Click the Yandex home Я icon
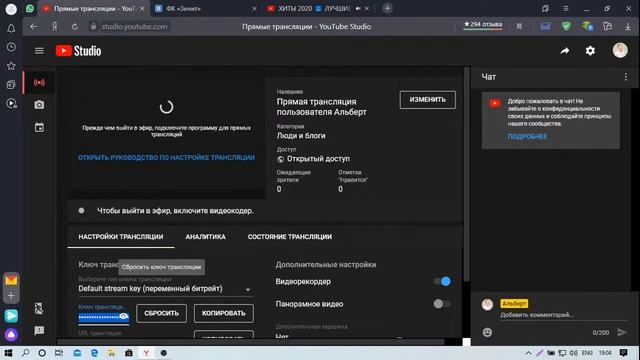 pos(54,27)
